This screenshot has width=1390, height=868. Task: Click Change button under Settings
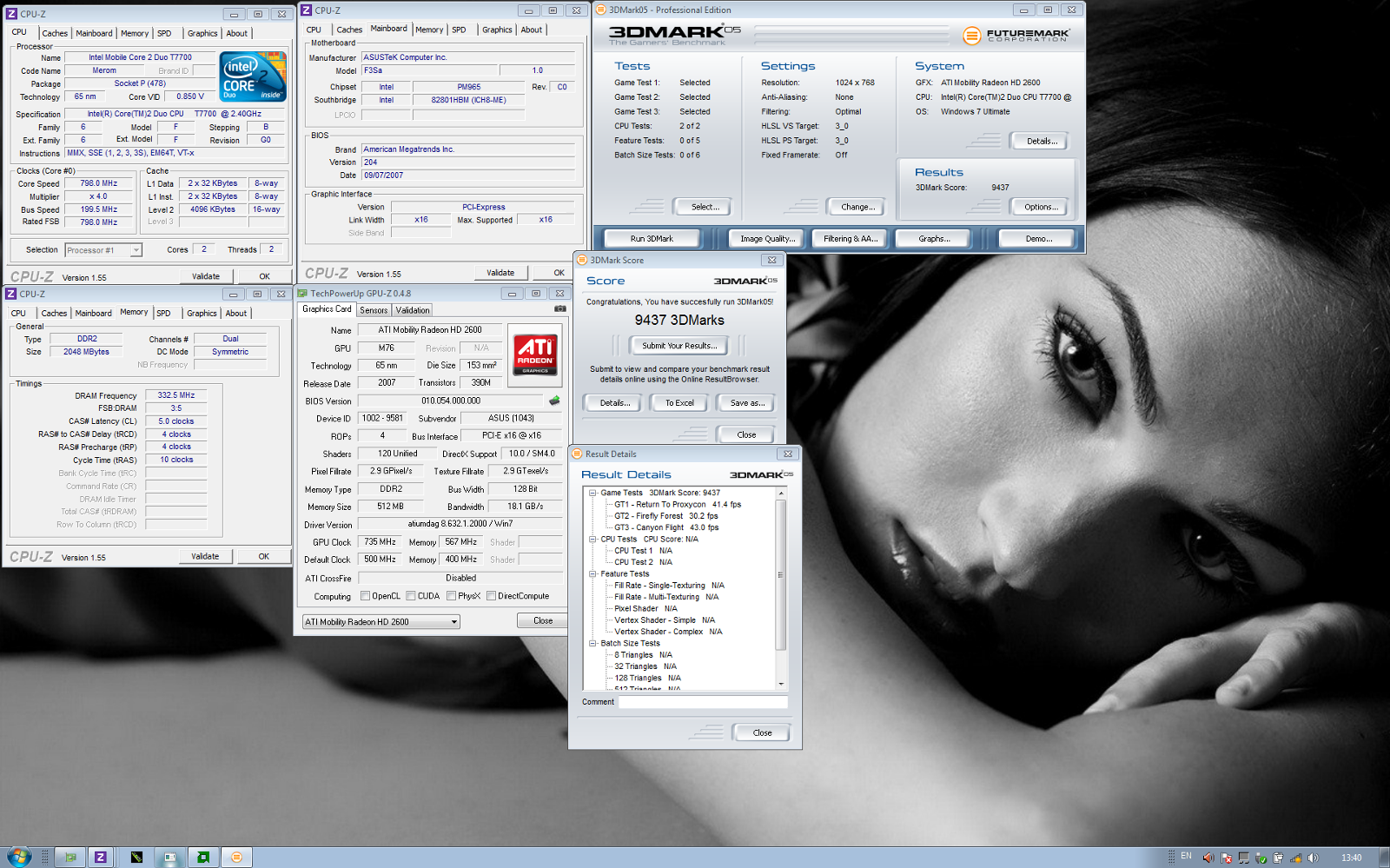click(x=857, y=207)
